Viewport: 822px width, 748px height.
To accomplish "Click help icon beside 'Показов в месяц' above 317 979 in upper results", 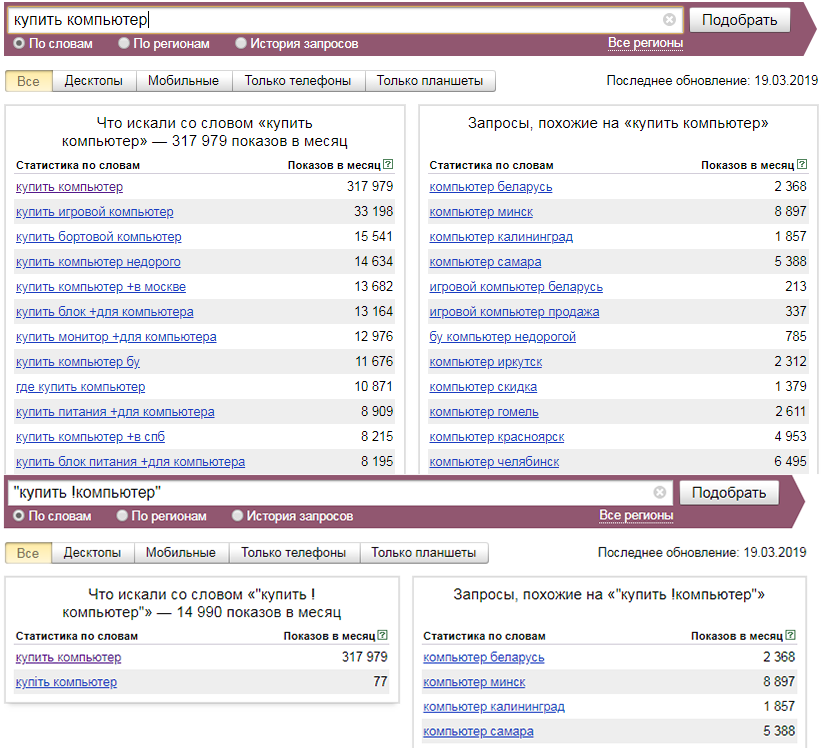I will point(388,165).
